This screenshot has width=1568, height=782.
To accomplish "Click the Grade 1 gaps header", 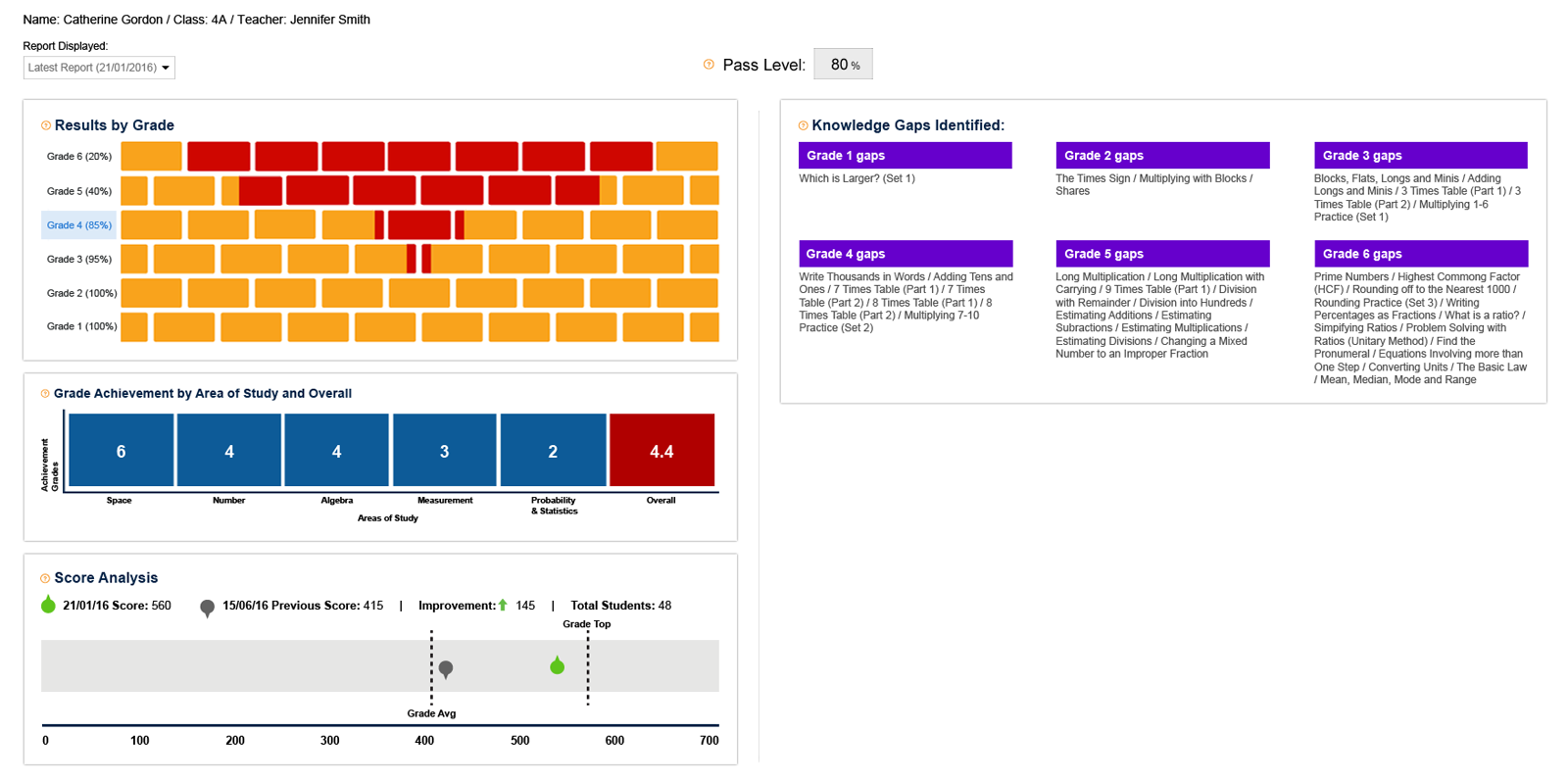I will click(906, 156).
